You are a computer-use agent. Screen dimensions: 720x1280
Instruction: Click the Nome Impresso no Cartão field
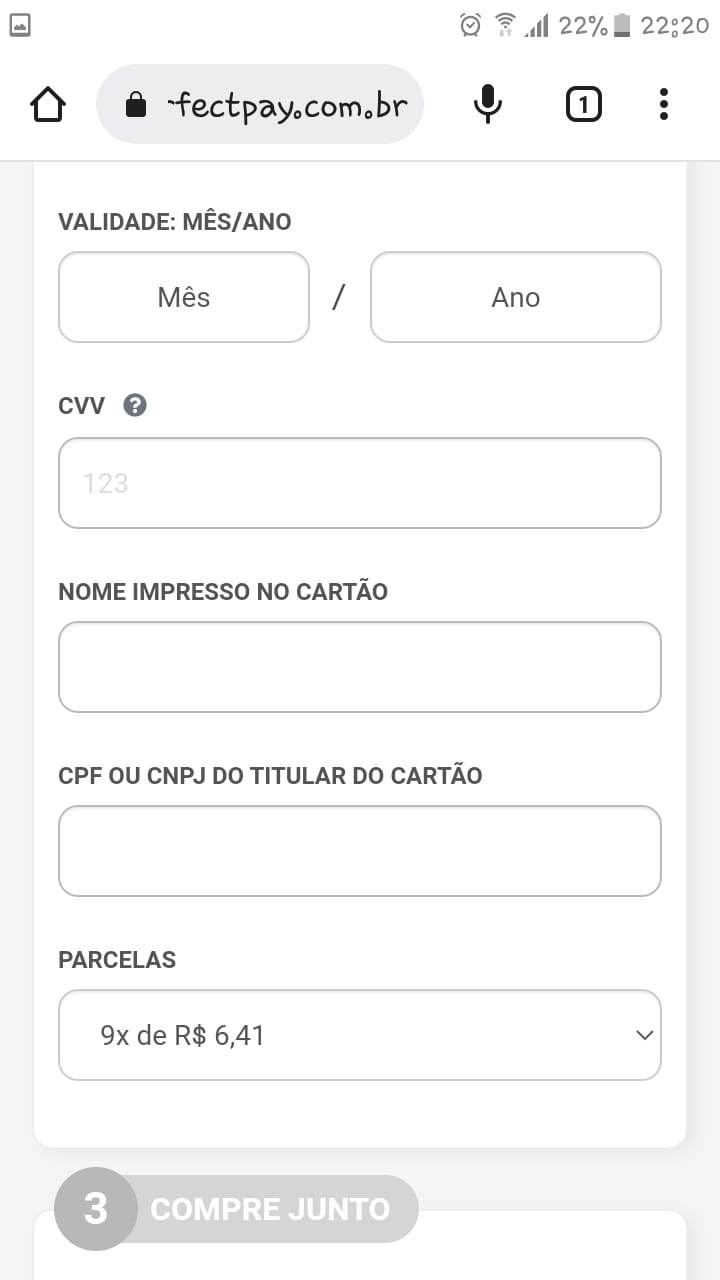[360, 667]
